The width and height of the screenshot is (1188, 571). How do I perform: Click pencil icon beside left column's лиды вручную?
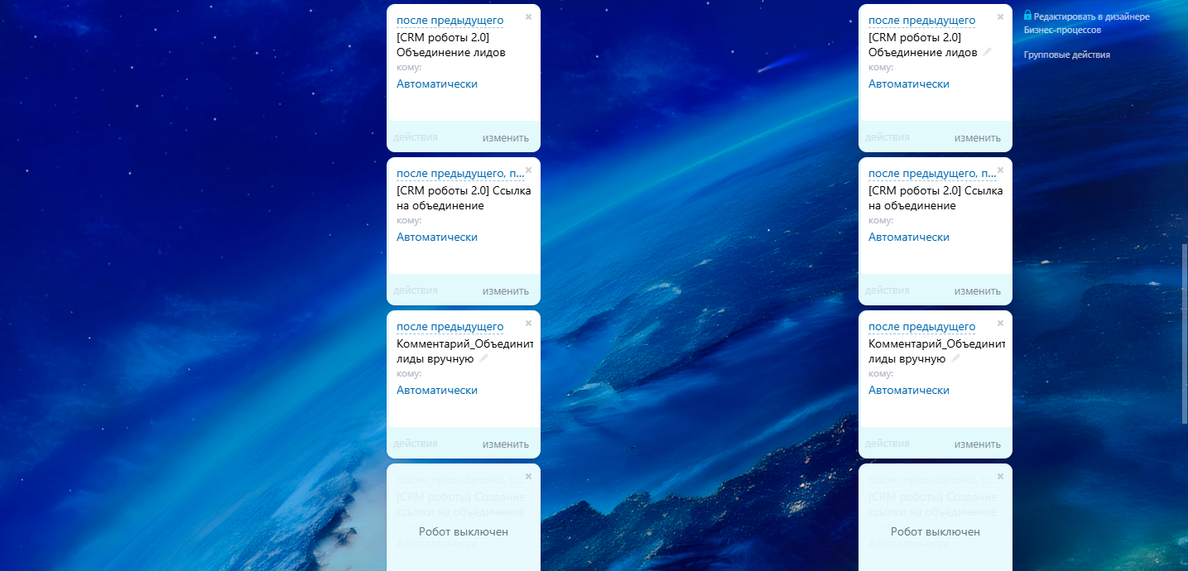pyautogui.click(x=483, y=359)
